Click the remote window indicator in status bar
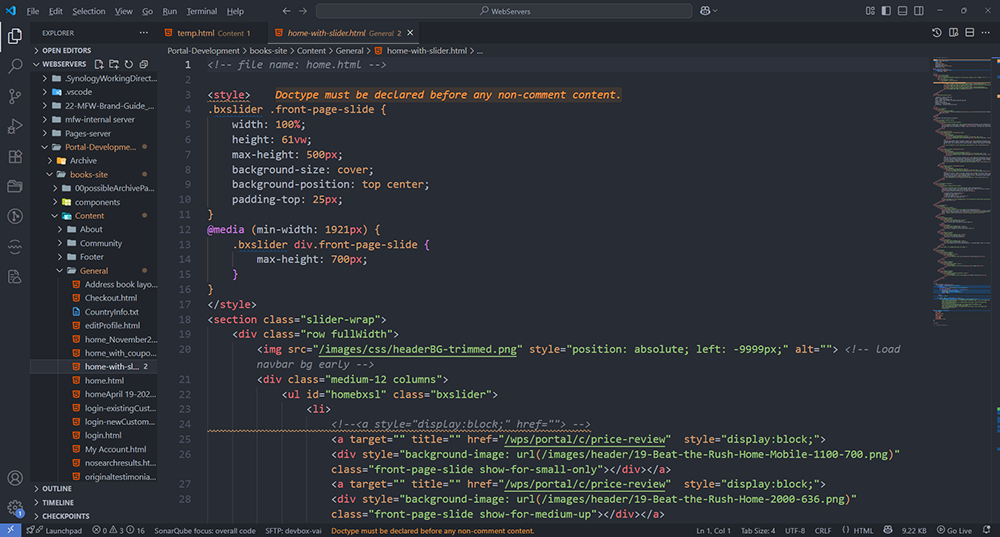Screen dimensions: 1000x537 click(10, 531)
